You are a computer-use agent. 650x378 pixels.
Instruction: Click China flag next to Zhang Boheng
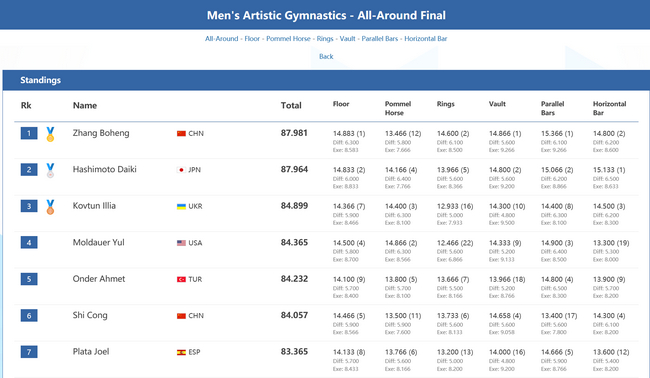click(181, 133)
